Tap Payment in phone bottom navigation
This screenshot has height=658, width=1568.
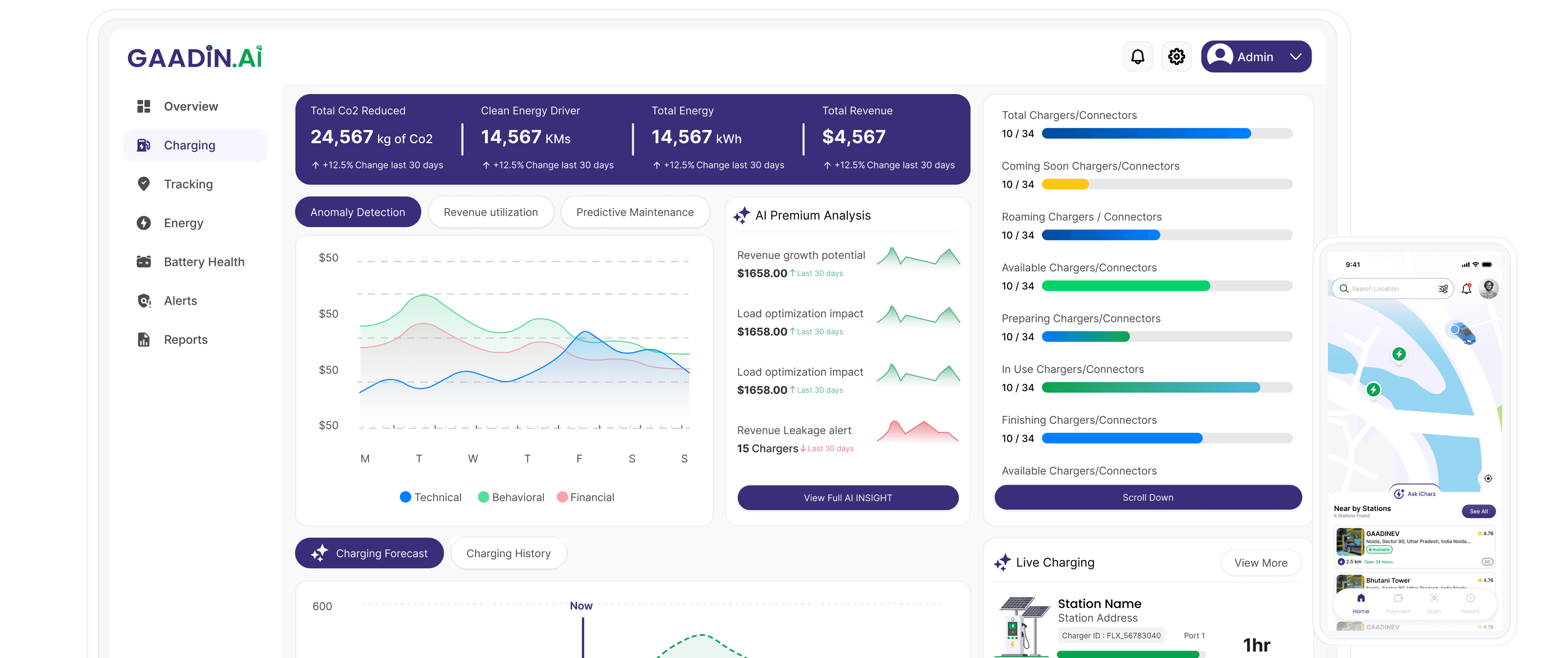(1398, 604)
